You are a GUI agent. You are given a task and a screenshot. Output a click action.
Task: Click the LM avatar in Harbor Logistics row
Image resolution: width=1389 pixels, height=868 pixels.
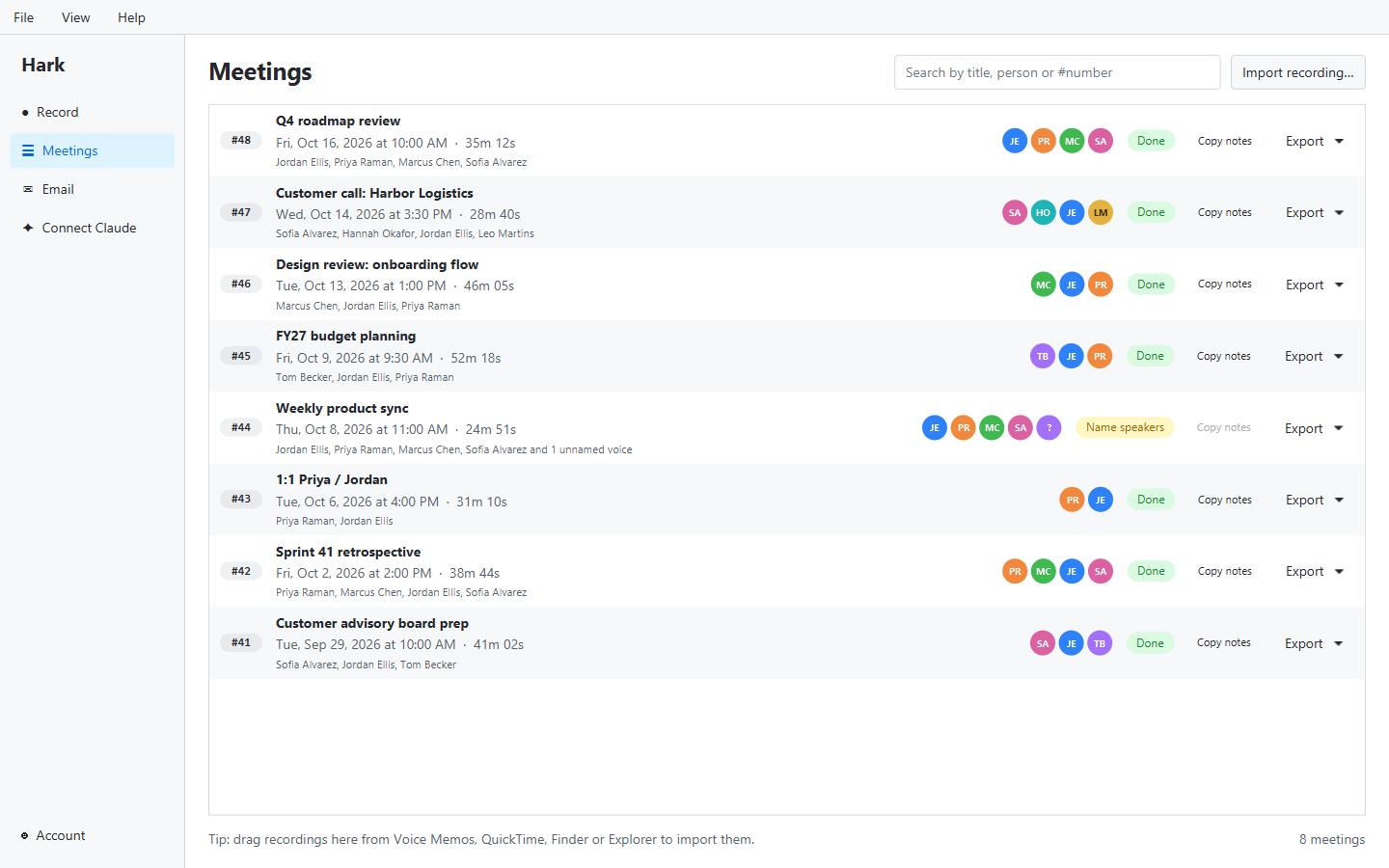click(1101, 212)
